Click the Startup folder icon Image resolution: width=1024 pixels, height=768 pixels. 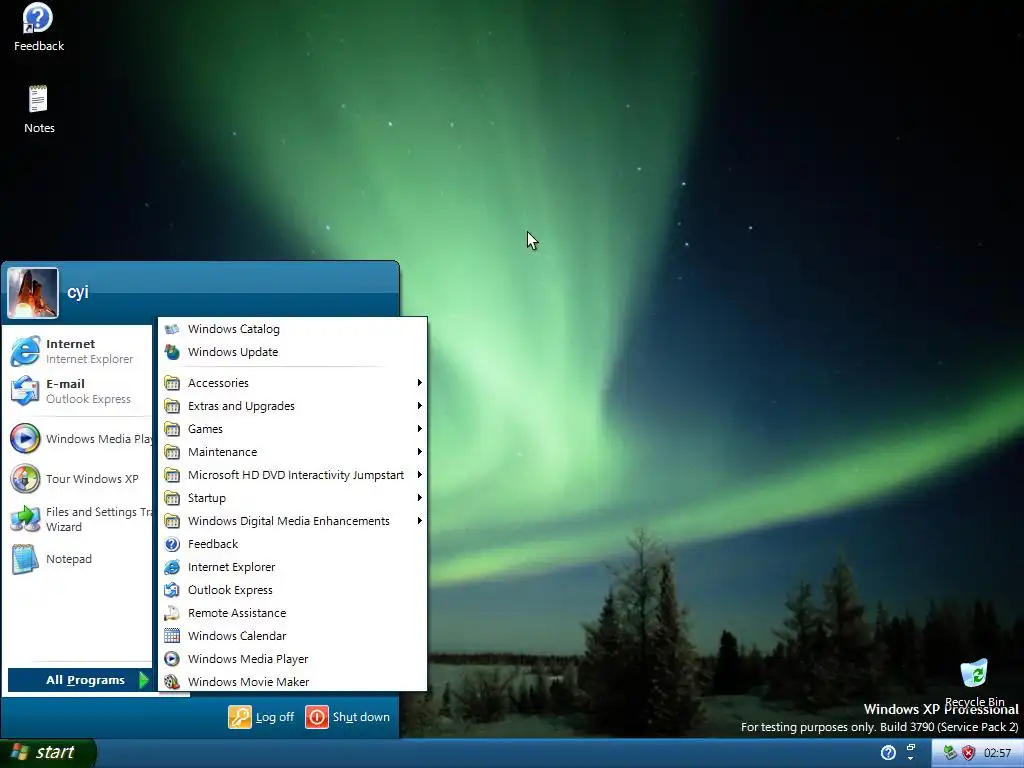coord(172,498)
